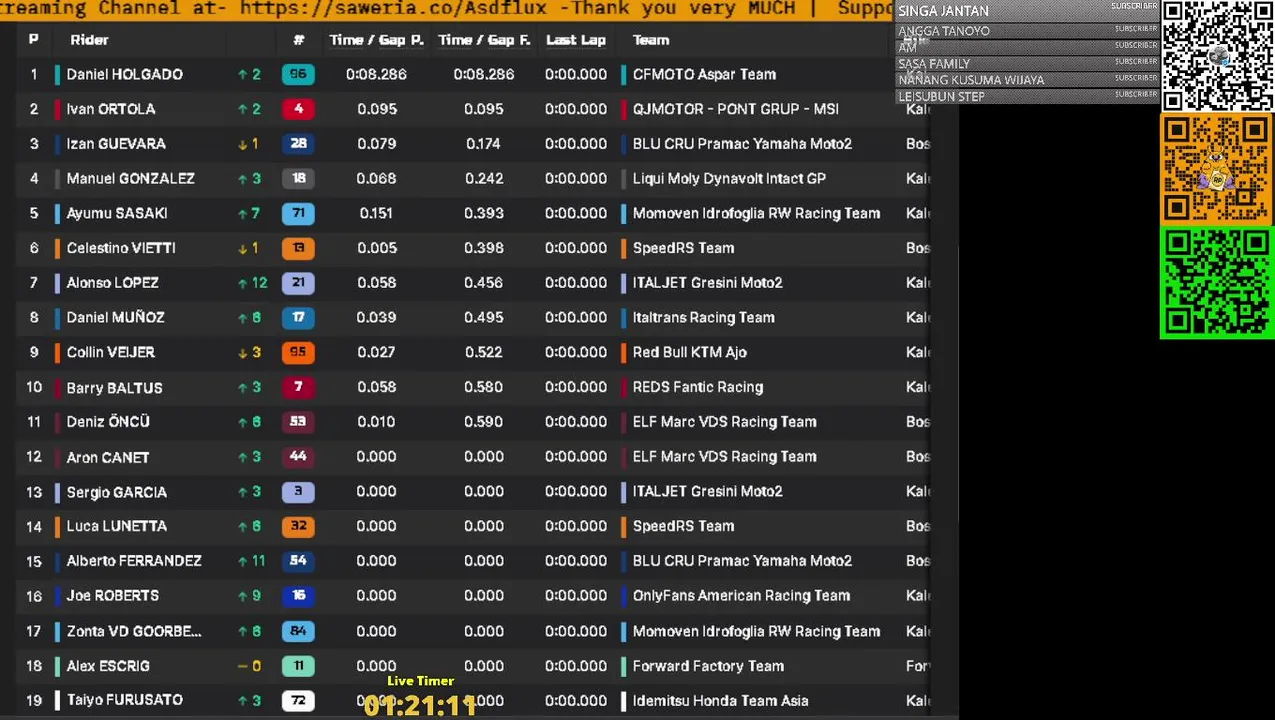Select rider Ivan ORTOLA
Viewport: 1275px width, 720px height.
coord(110,109)
